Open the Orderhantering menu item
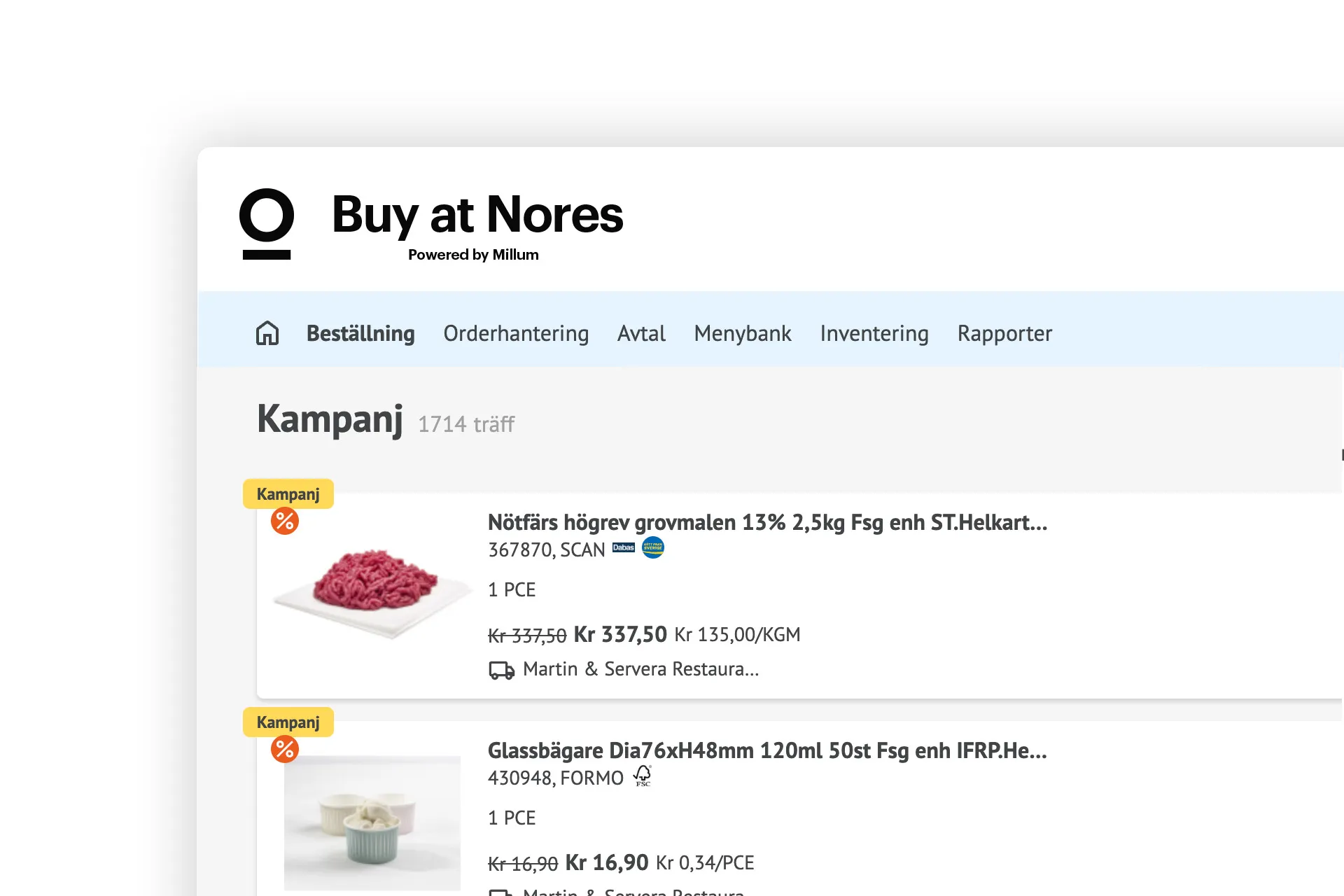 (x=516, y=334)
